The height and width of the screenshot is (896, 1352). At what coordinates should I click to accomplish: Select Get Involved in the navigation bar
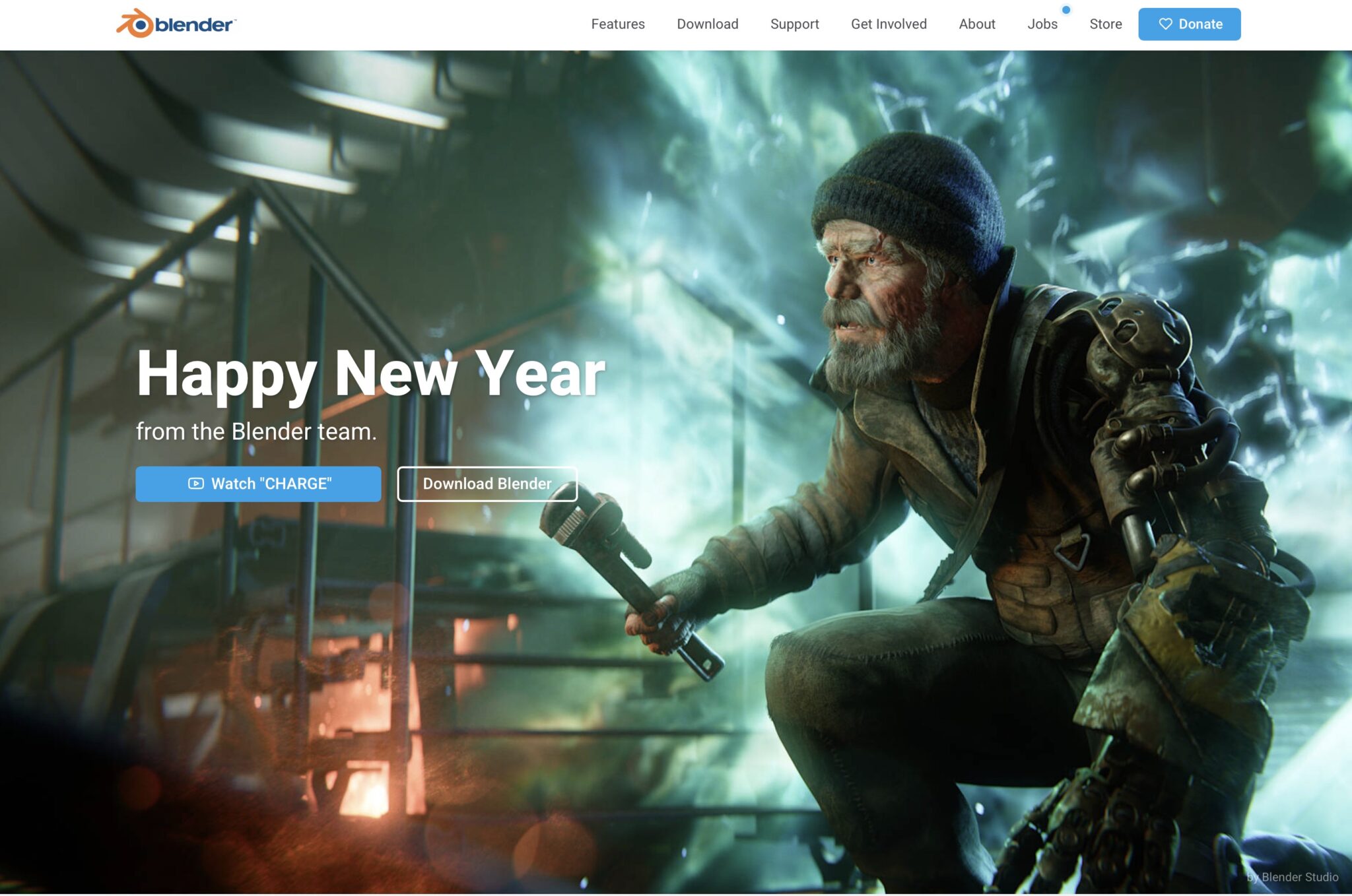pyautogui.click(x=889, y=24)
